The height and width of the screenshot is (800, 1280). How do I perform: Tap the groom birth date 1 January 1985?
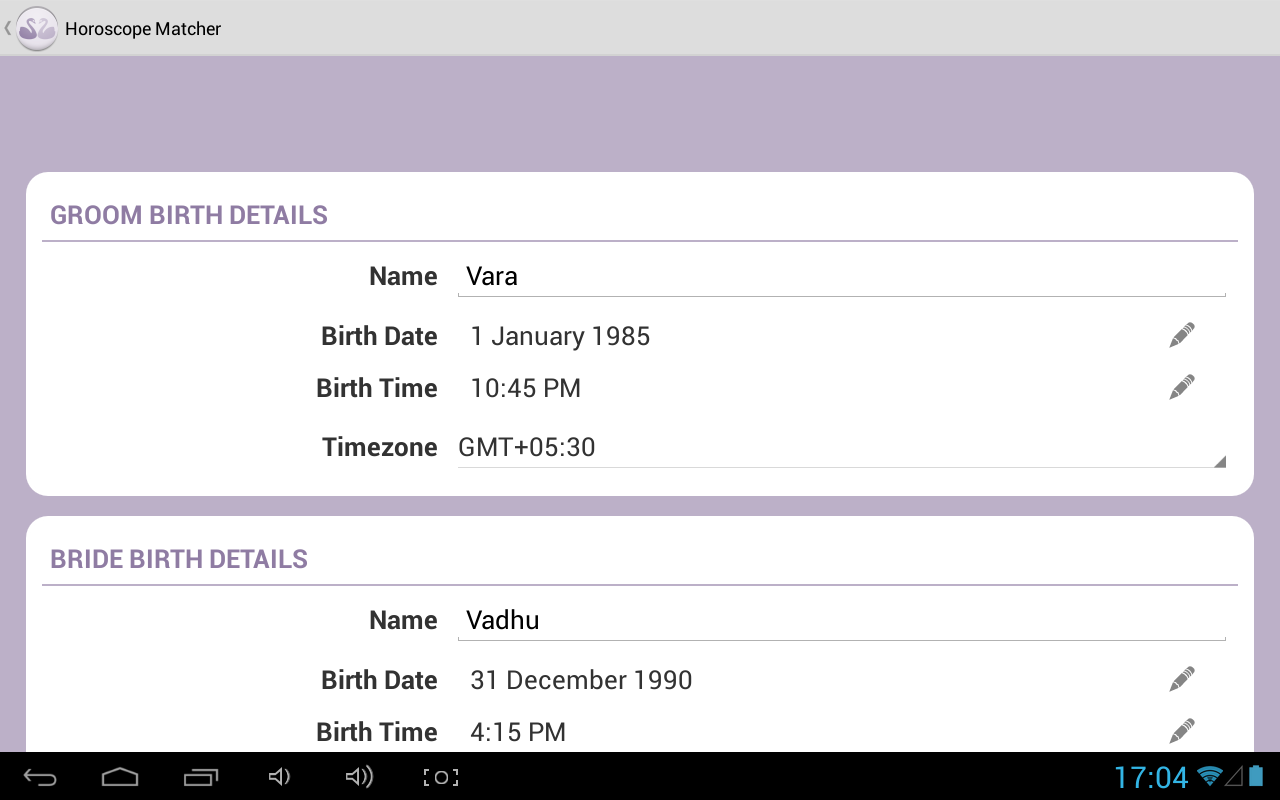tap(560, 337)
